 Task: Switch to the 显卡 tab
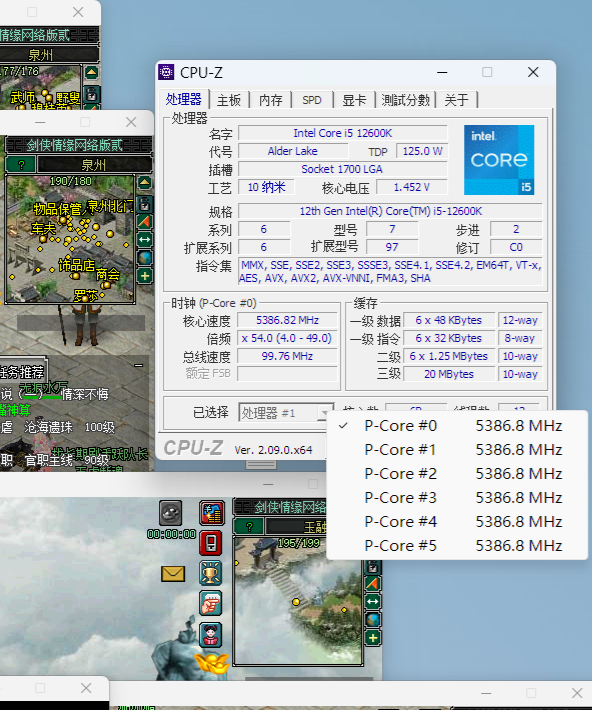click(354, 100)
